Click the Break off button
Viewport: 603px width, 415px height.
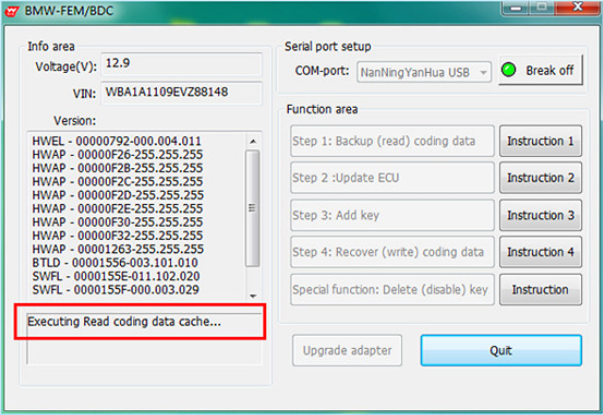coord(541,70)
